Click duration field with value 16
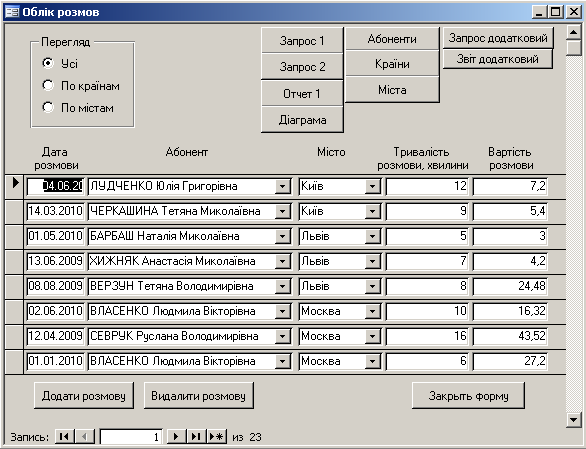586x449 pixels. [427, 336]
